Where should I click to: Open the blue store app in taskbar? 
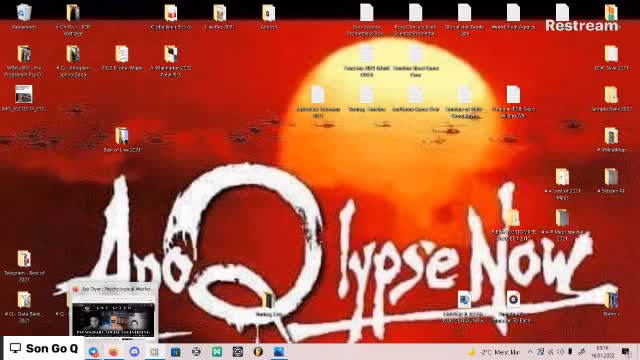tap(176, 351)
